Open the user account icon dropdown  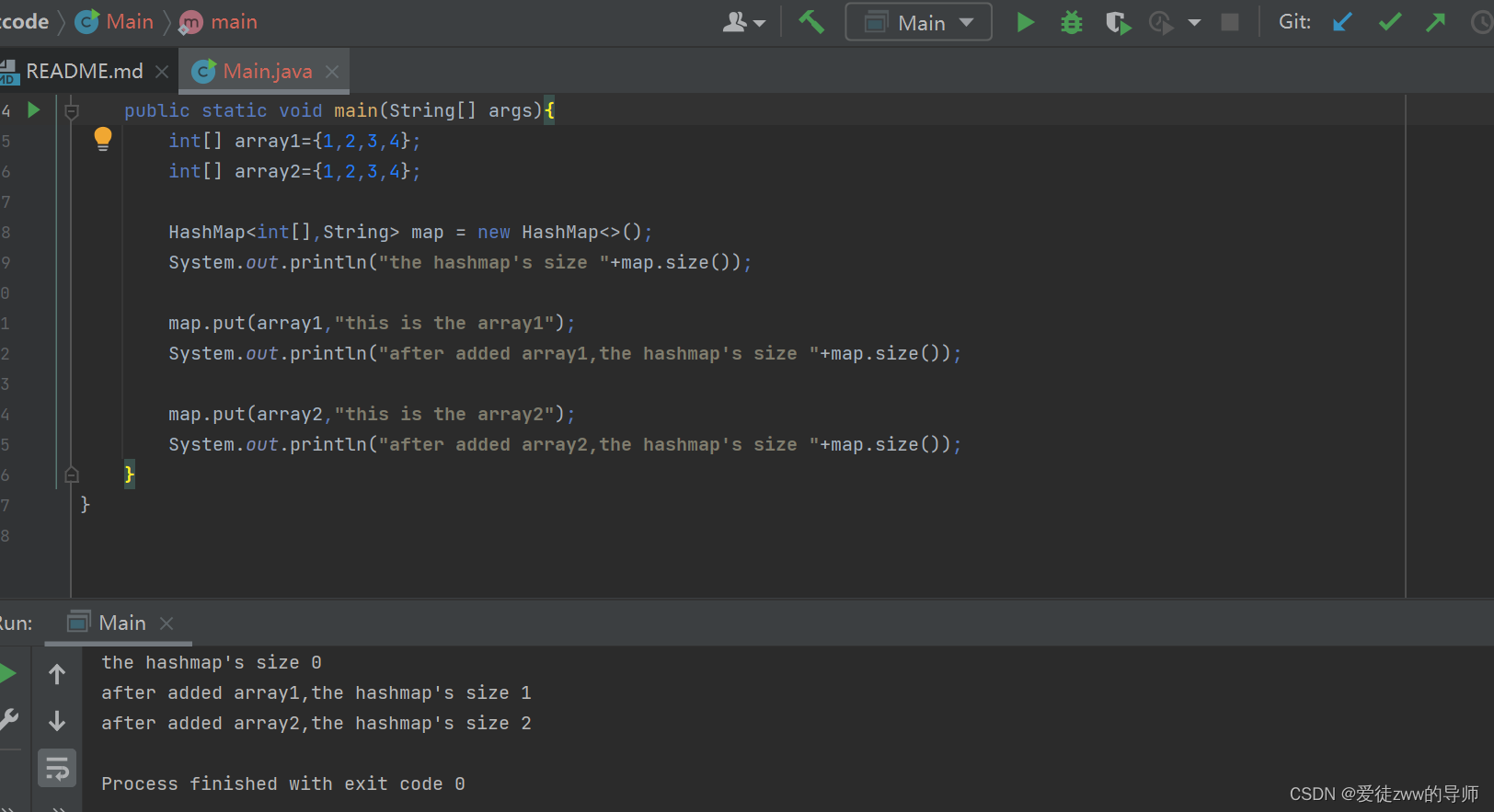coord(744,22)
